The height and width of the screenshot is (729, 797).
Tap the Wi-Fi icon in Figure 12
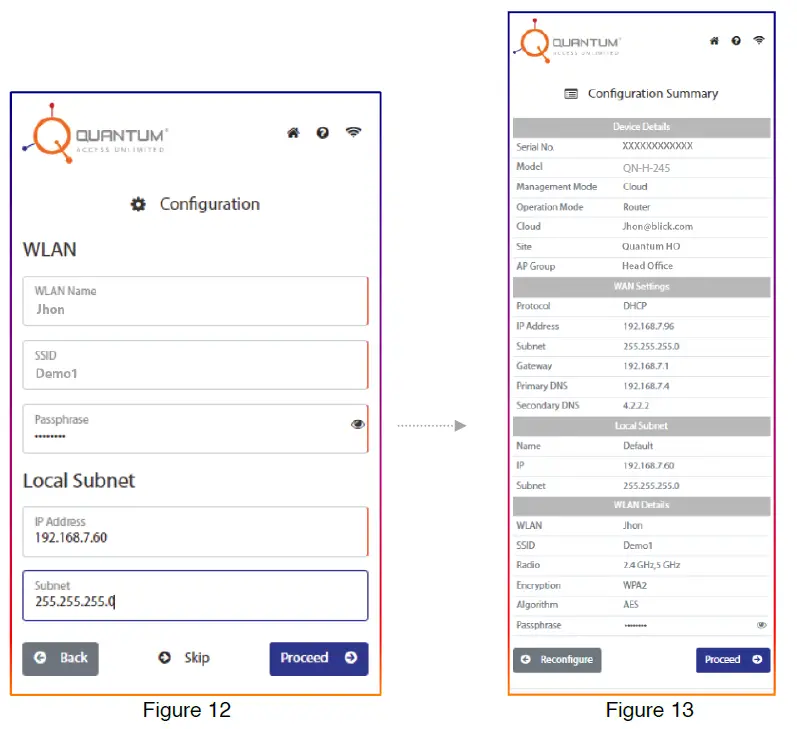[x=353, y=132]
